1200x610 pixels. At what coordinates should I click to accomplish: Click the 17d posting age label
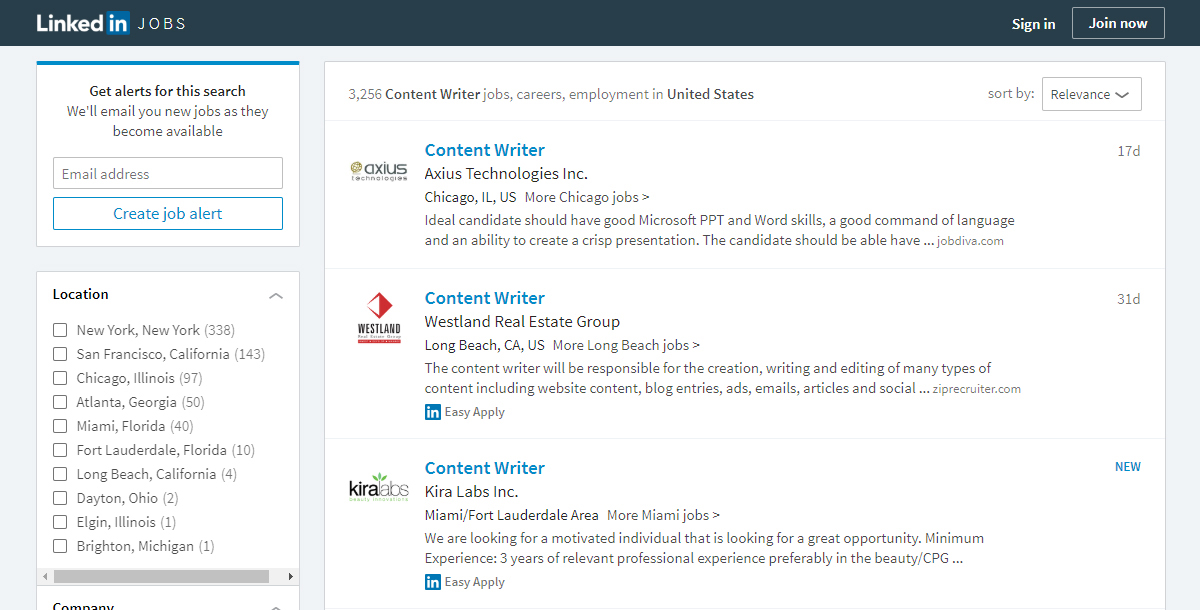pos(1129,151)
